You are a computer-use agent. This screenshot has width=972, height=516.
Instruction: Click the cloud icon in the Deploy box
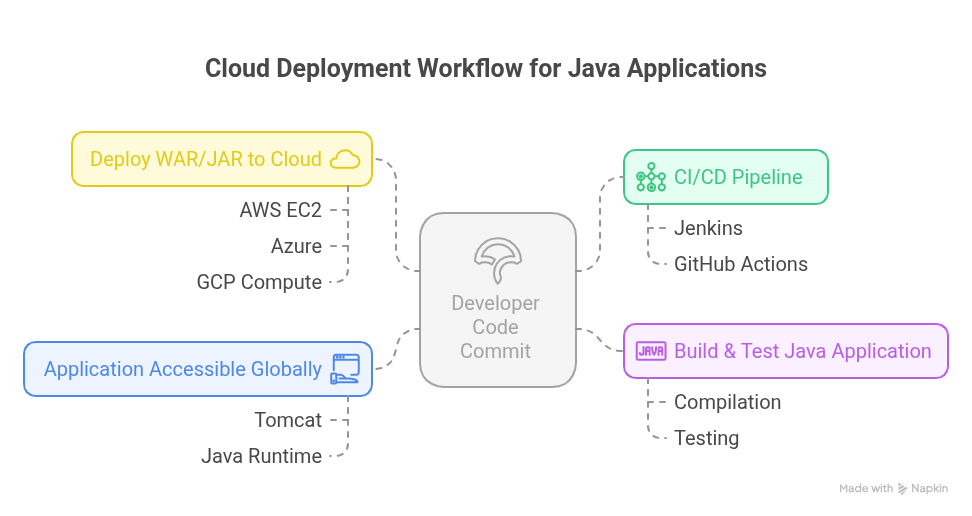coord(345,159)
